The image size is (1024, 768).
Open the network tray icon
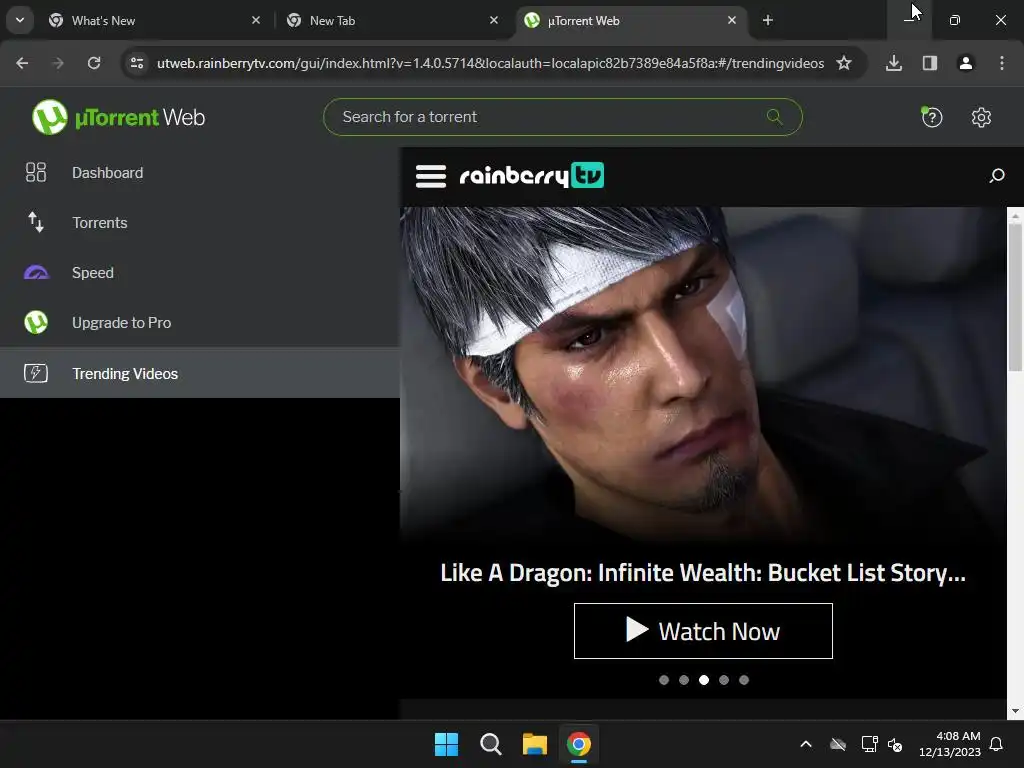click(x=869, y=744)
